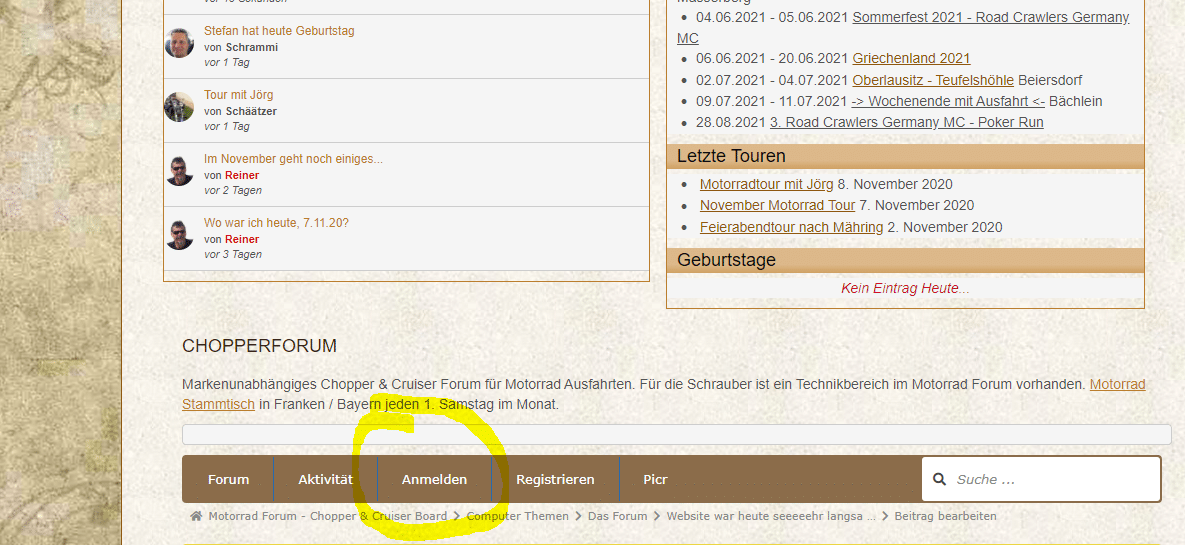Follow the Motorrad Stammtisch link
This screenshot has height=545, width=1185.
[x=1117, y=384]
